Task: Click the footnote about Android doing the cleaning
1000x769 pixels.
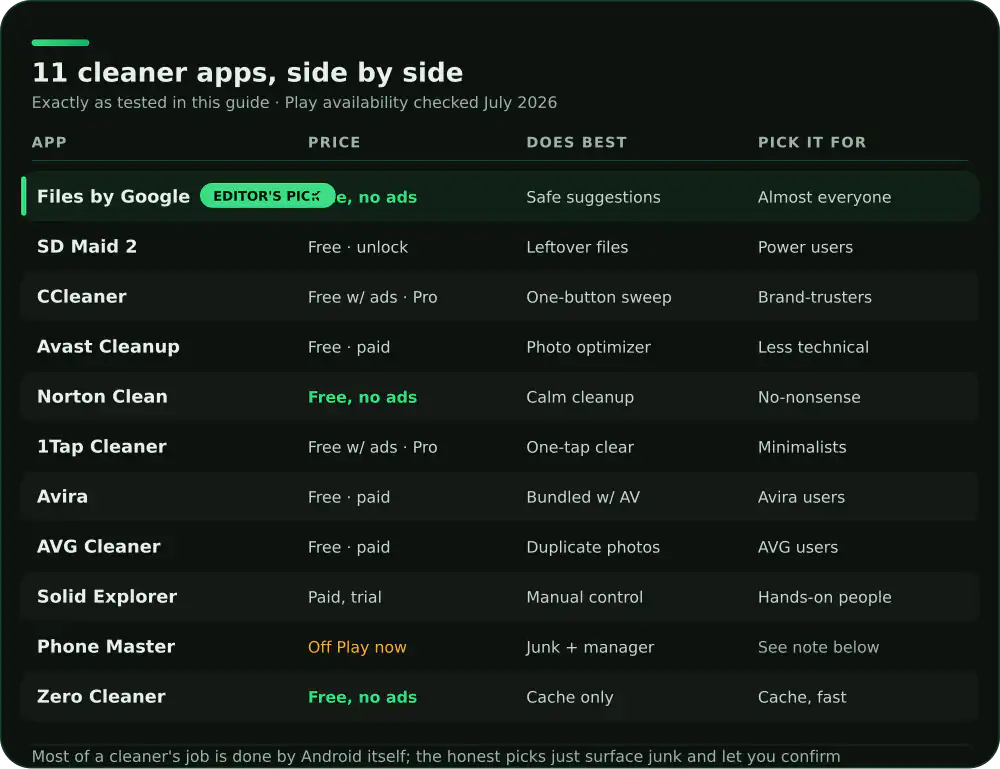Action: point(436,756)
